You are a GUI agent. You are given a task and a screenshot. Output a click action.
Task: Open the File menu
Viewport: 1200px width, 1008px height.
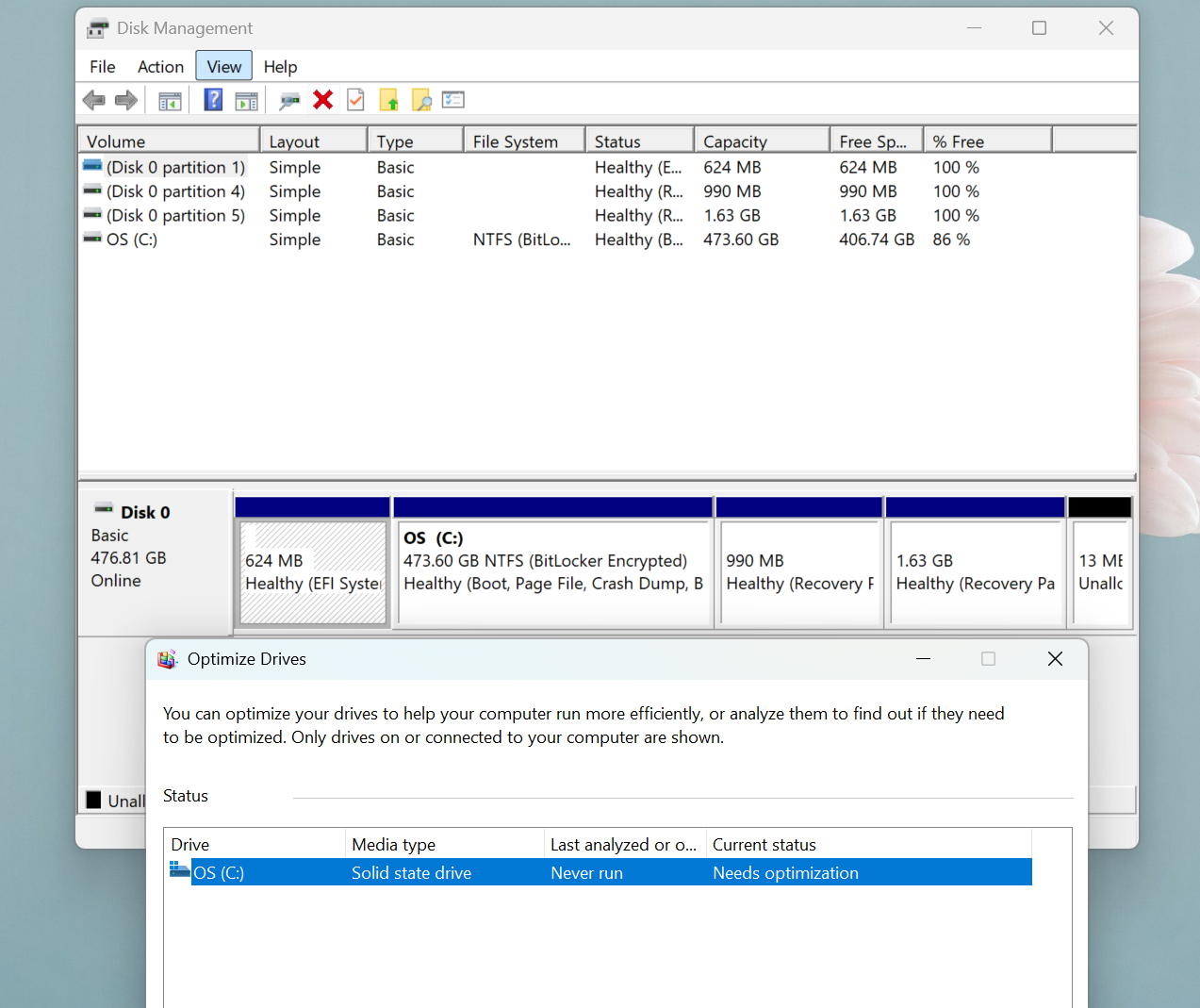[103, 67]
